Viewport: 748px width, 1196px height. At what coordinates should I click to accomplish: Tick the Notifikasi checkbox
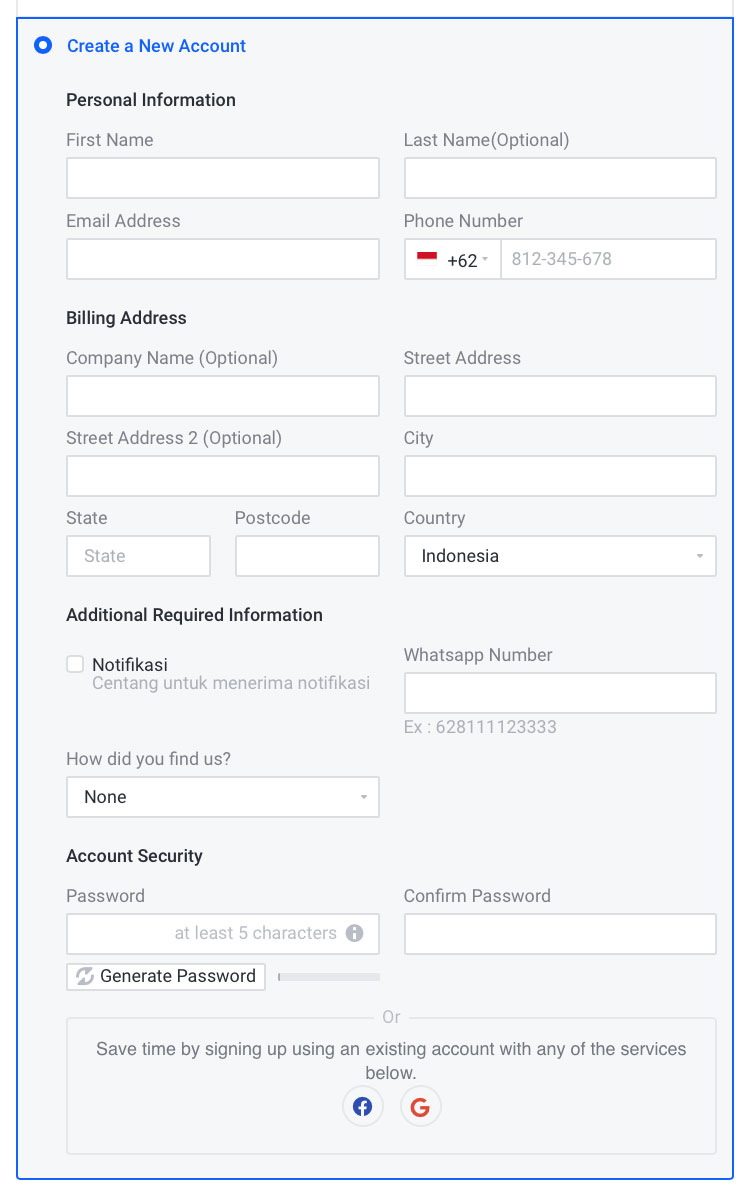[75, 664]
